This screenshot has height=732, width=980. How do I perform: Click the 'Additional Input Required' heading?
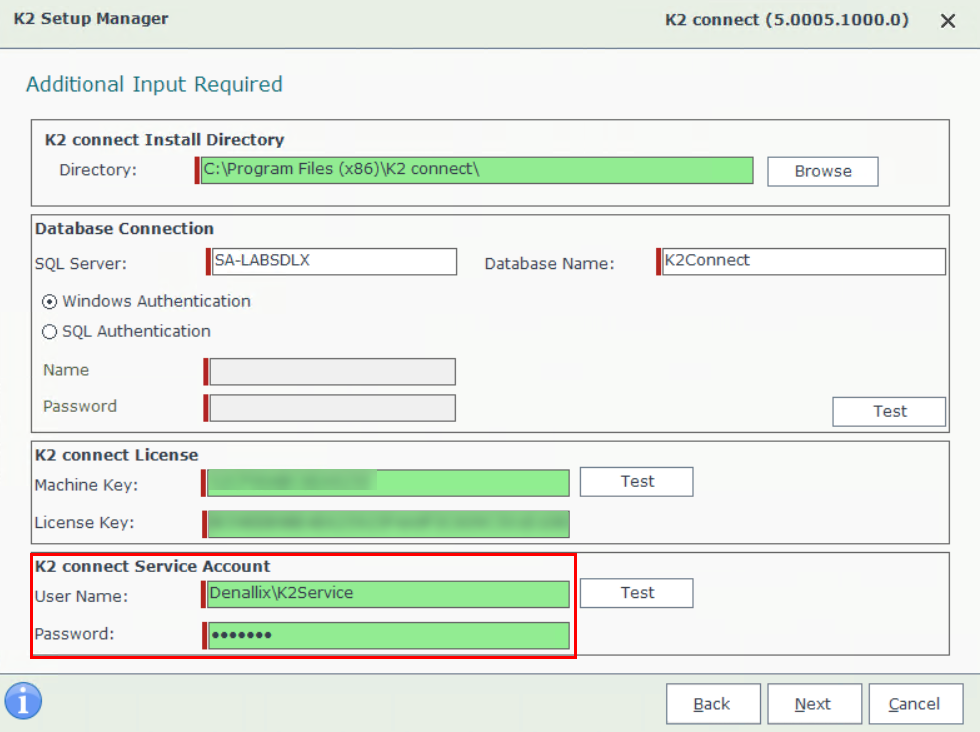pyautogui.click(x=154, y=84)
